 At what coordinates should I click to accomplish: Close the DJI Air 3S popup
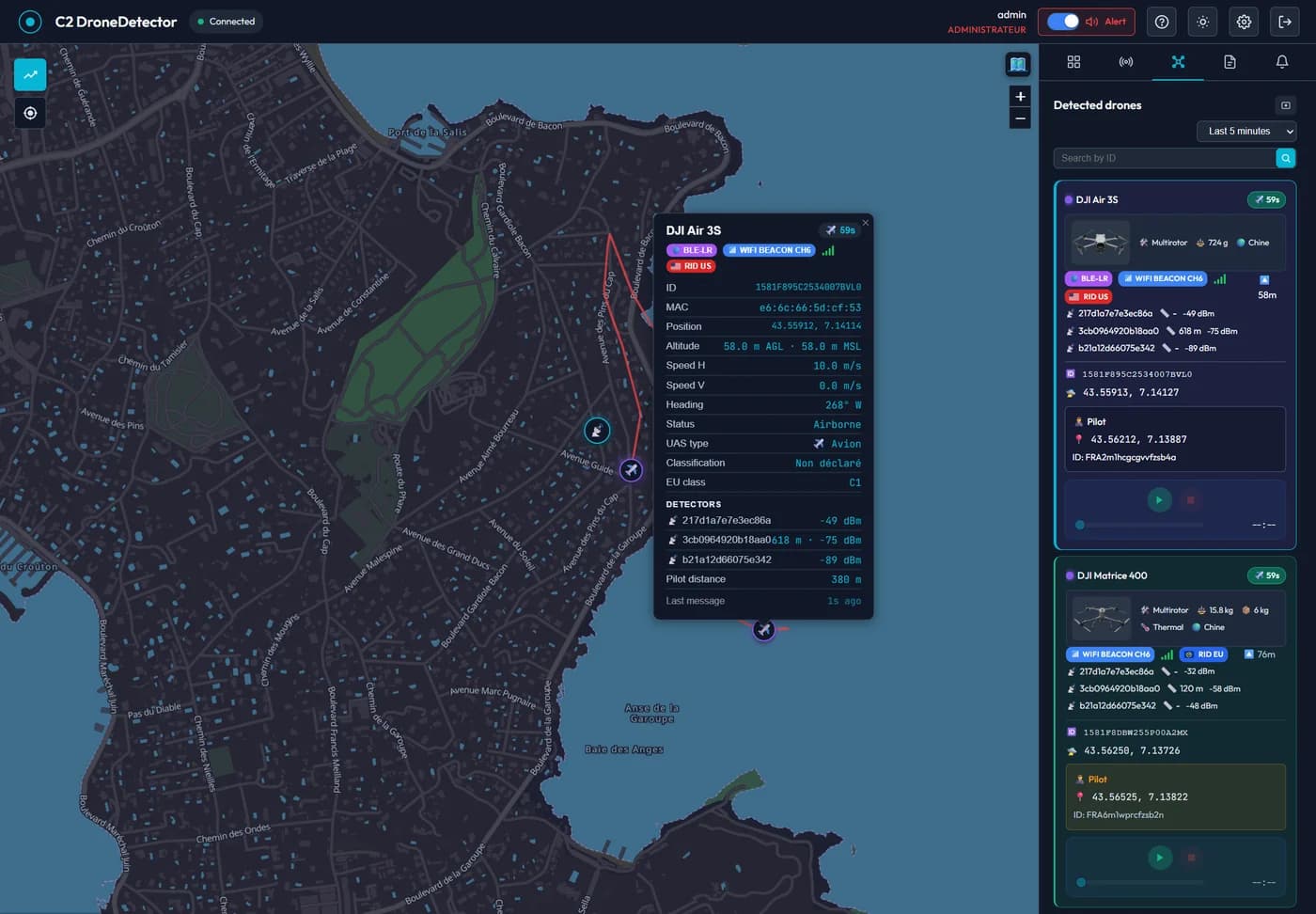pos(866,223)
